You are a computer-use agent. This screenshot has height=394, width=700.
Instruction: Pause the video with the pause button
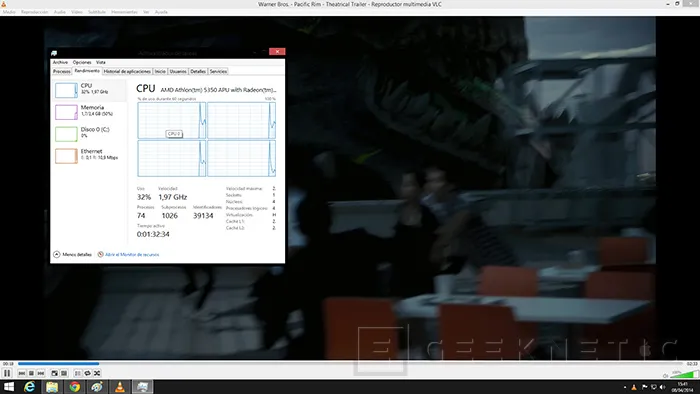(7, 373)
